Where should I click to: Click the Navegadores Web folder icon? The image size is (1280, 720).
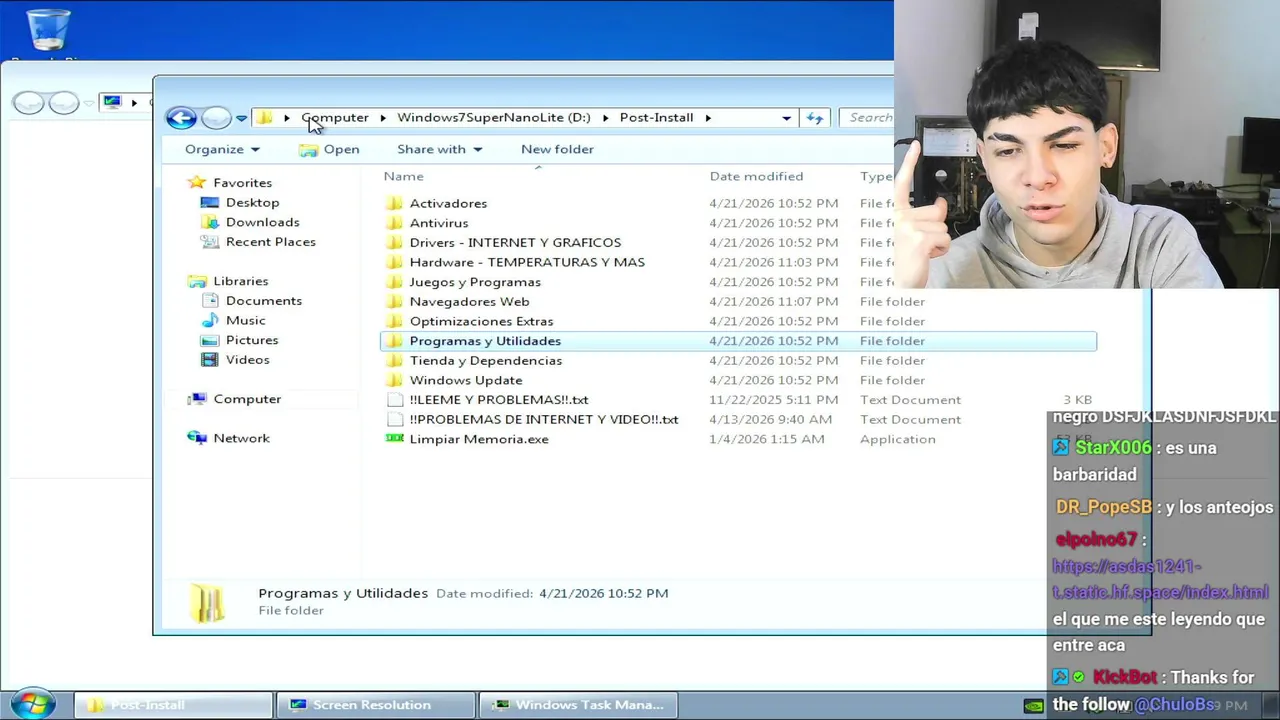coord(394,301)
